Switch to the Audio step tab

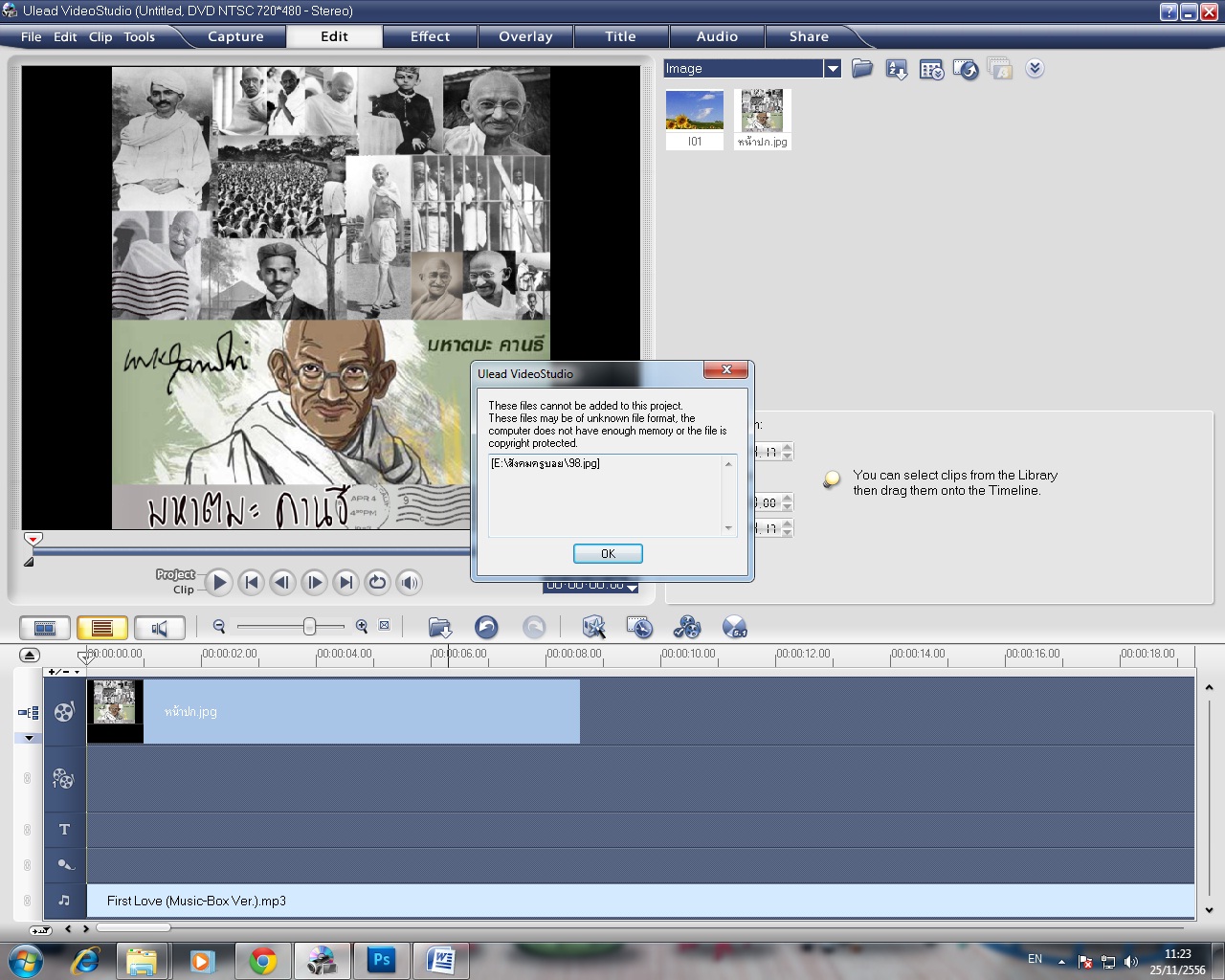717,36
